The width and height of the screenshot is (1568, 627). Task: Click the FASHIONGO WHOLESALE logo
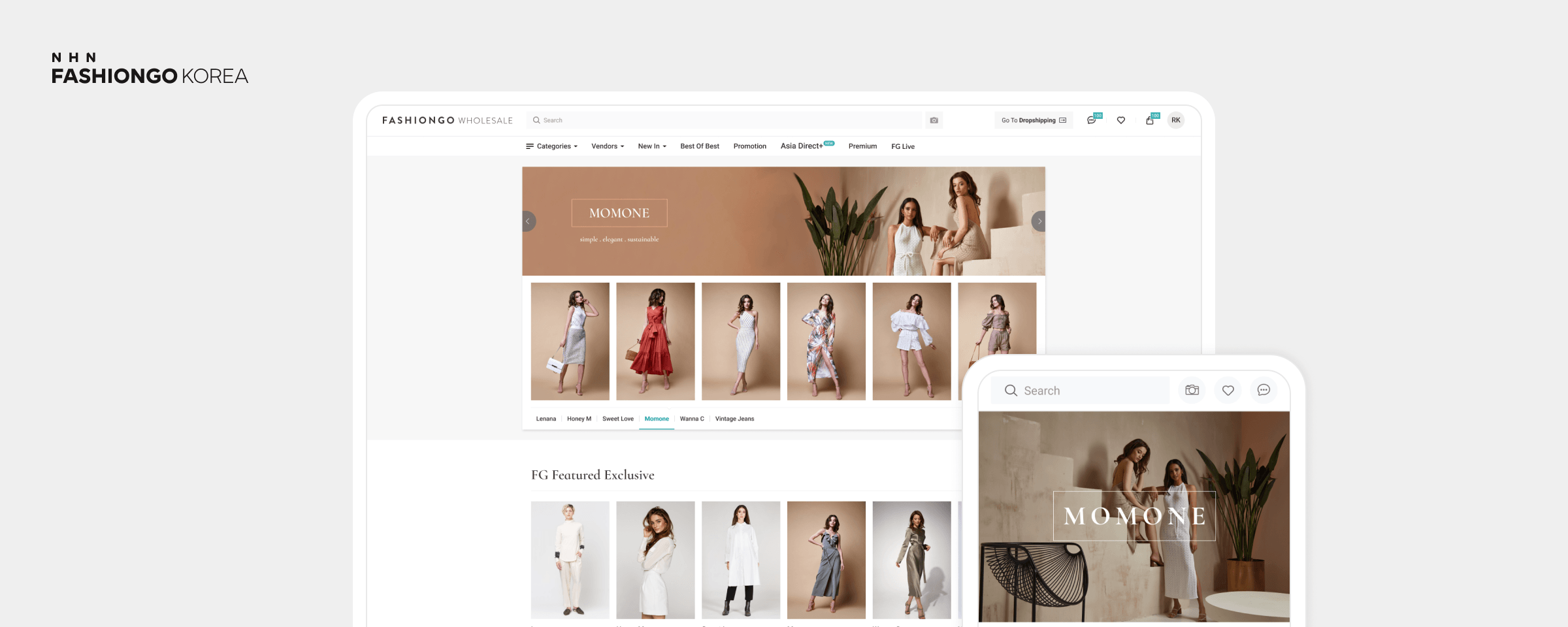[448, 120]
